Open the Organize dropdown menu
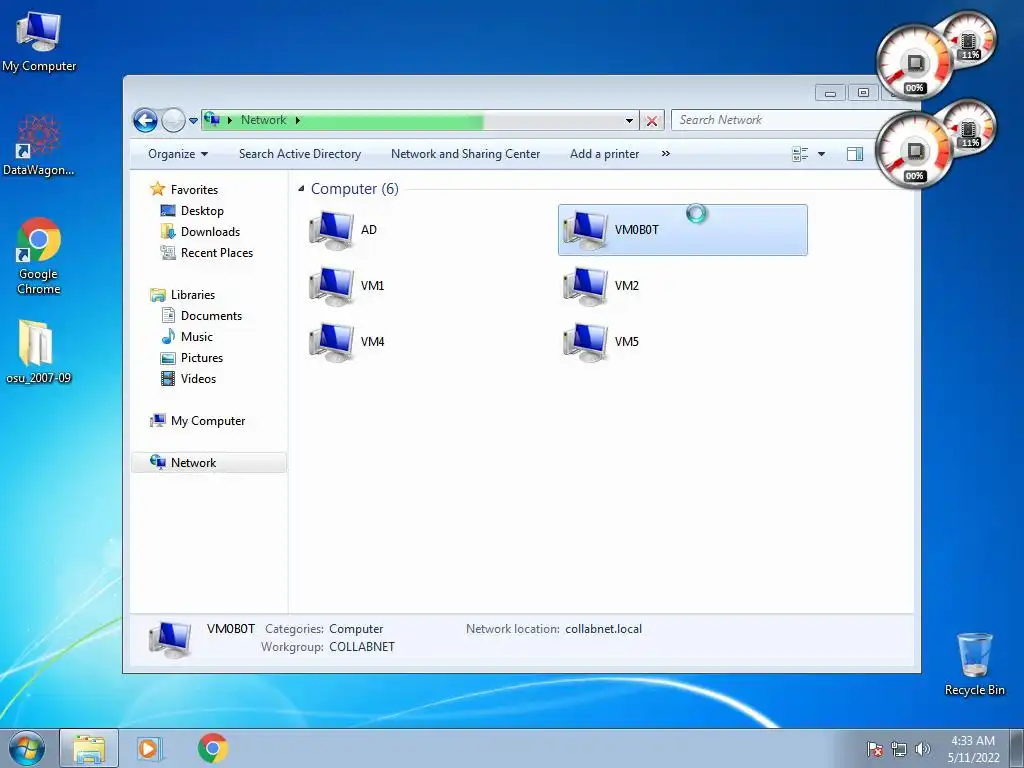The width and height of the screenshot is (1024, 768). (178, 154)
